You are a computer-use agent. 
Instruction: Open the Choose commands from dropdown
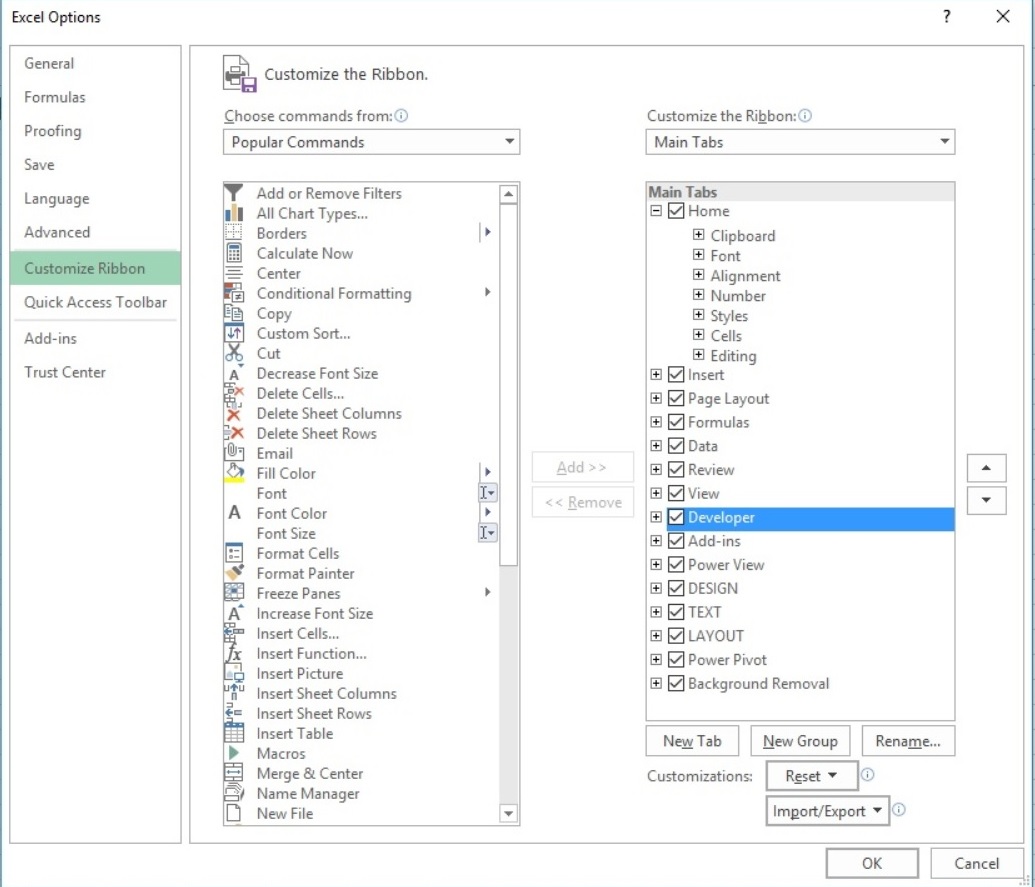coord(372,142)
